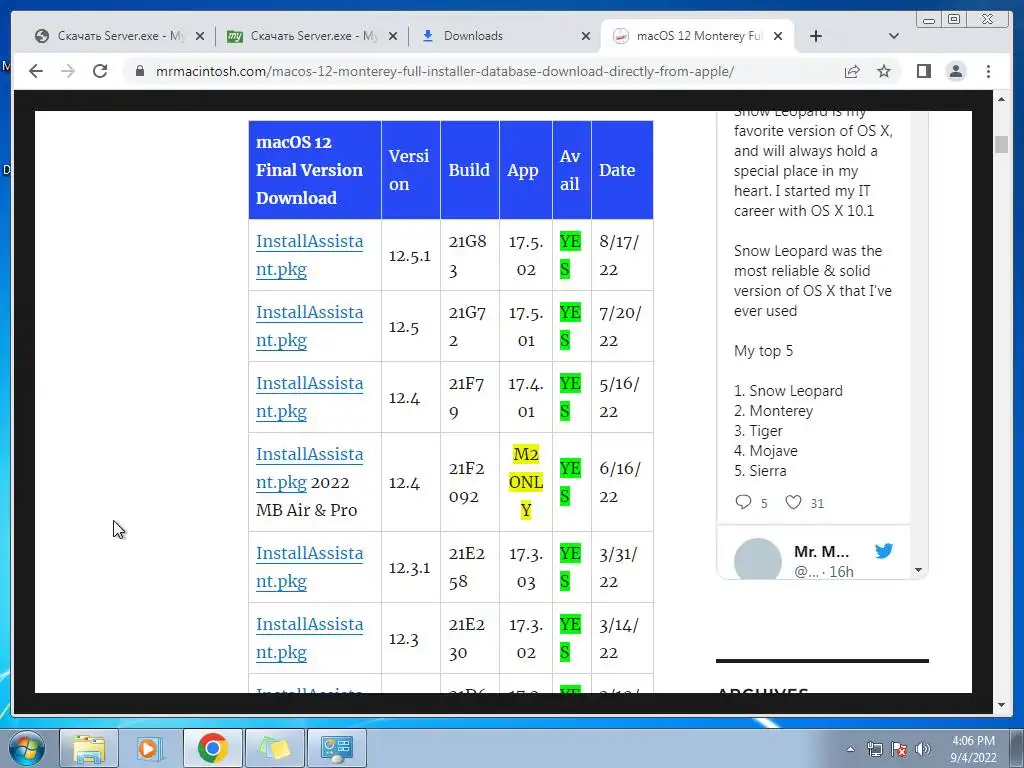Close the macOS 12 Monterey tab

[778, 36]
